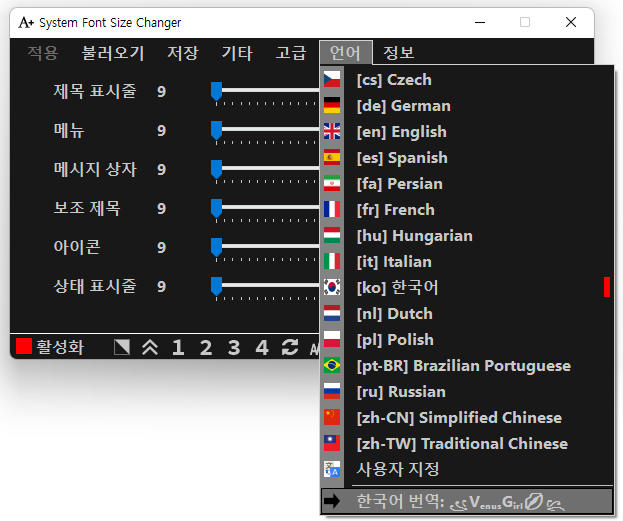Choose [hu] Hungarian language
Screen dimensions: 623x521
point(467,236)
